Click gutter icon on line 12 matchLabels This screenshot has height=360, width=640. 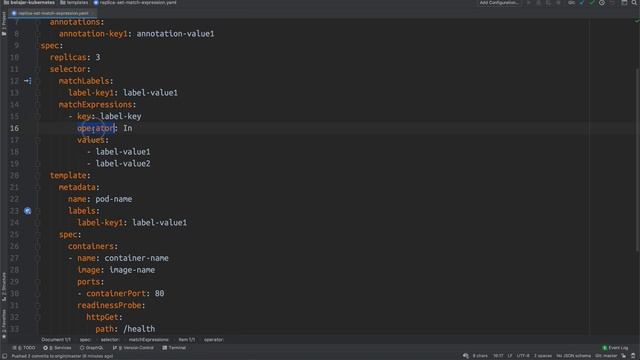[27, 81]
